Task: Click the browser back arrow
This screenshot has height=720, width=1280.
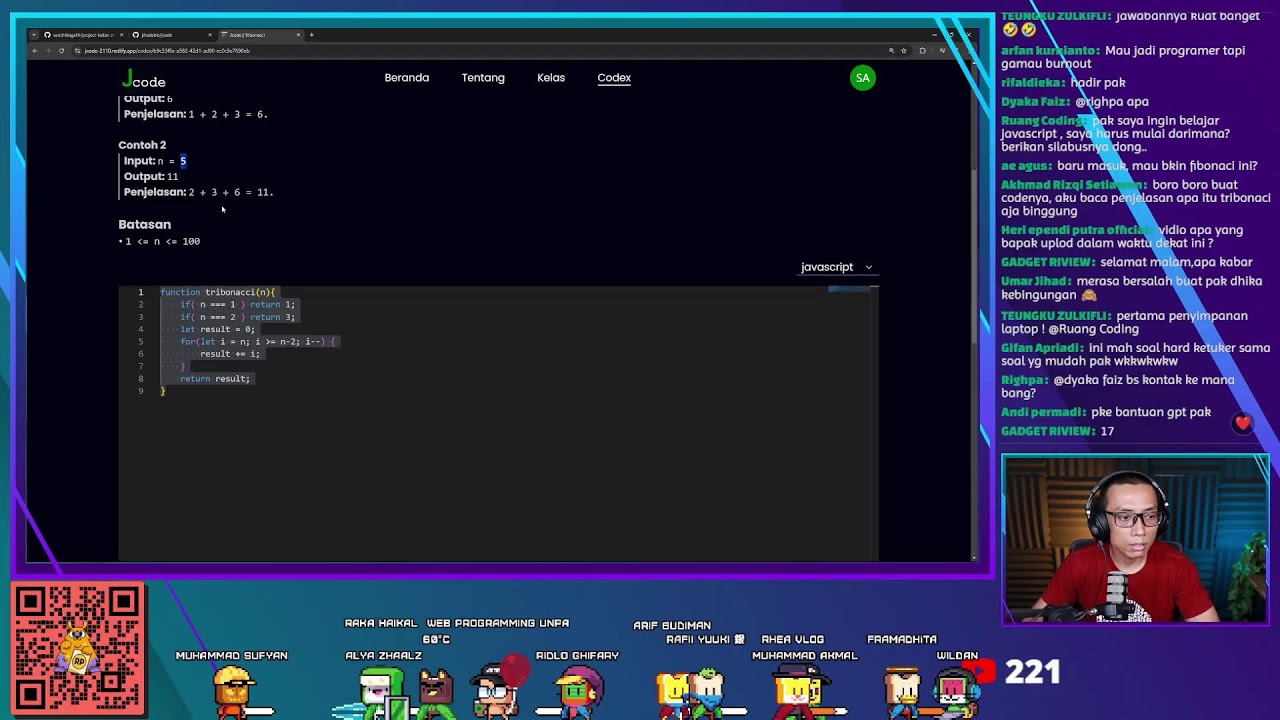Action: coord(35,50)
